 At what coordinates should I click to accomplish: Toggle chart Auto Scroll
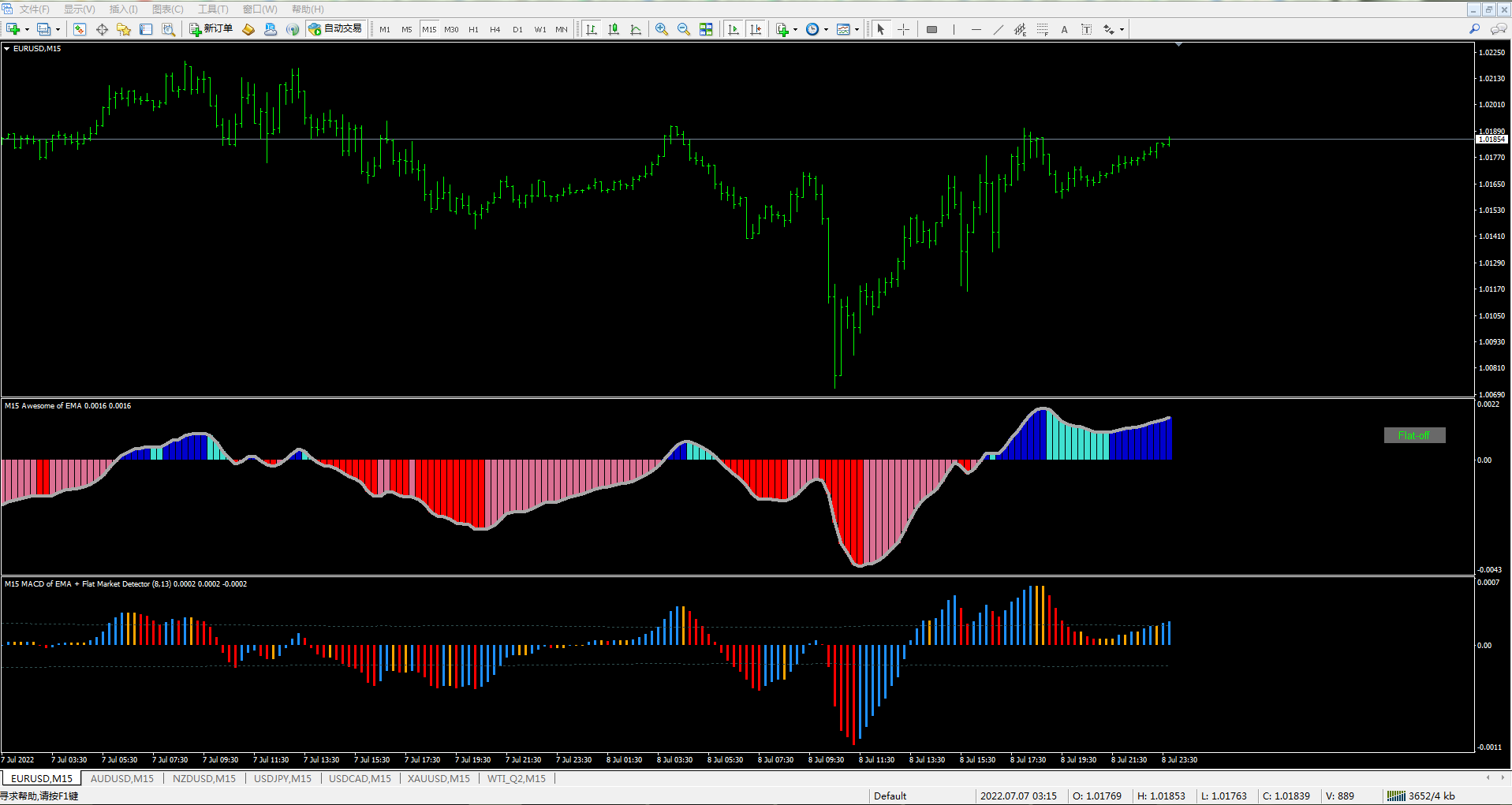(x=733, y=29)
